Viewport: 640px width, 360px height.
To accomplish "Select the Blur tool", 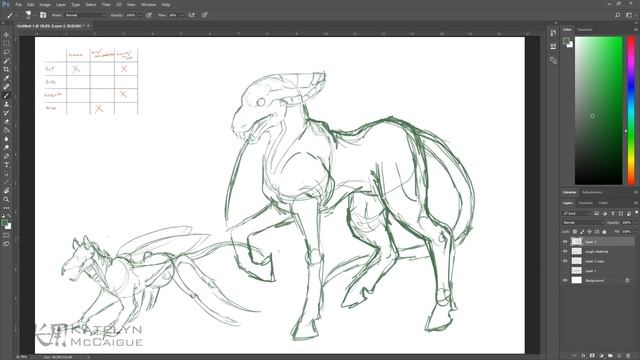I will (x=6, y=139).
